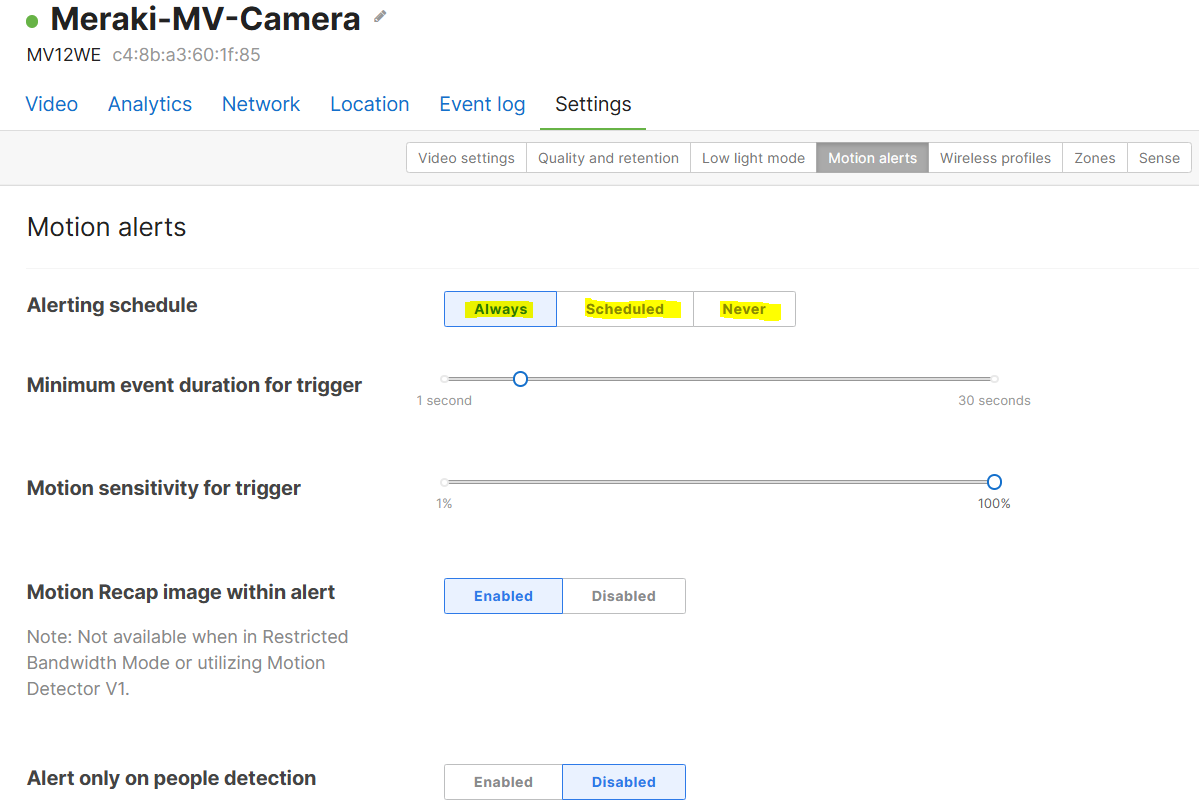Switch to Quality and retention settings
The image size is (1199, 805).
609,157
